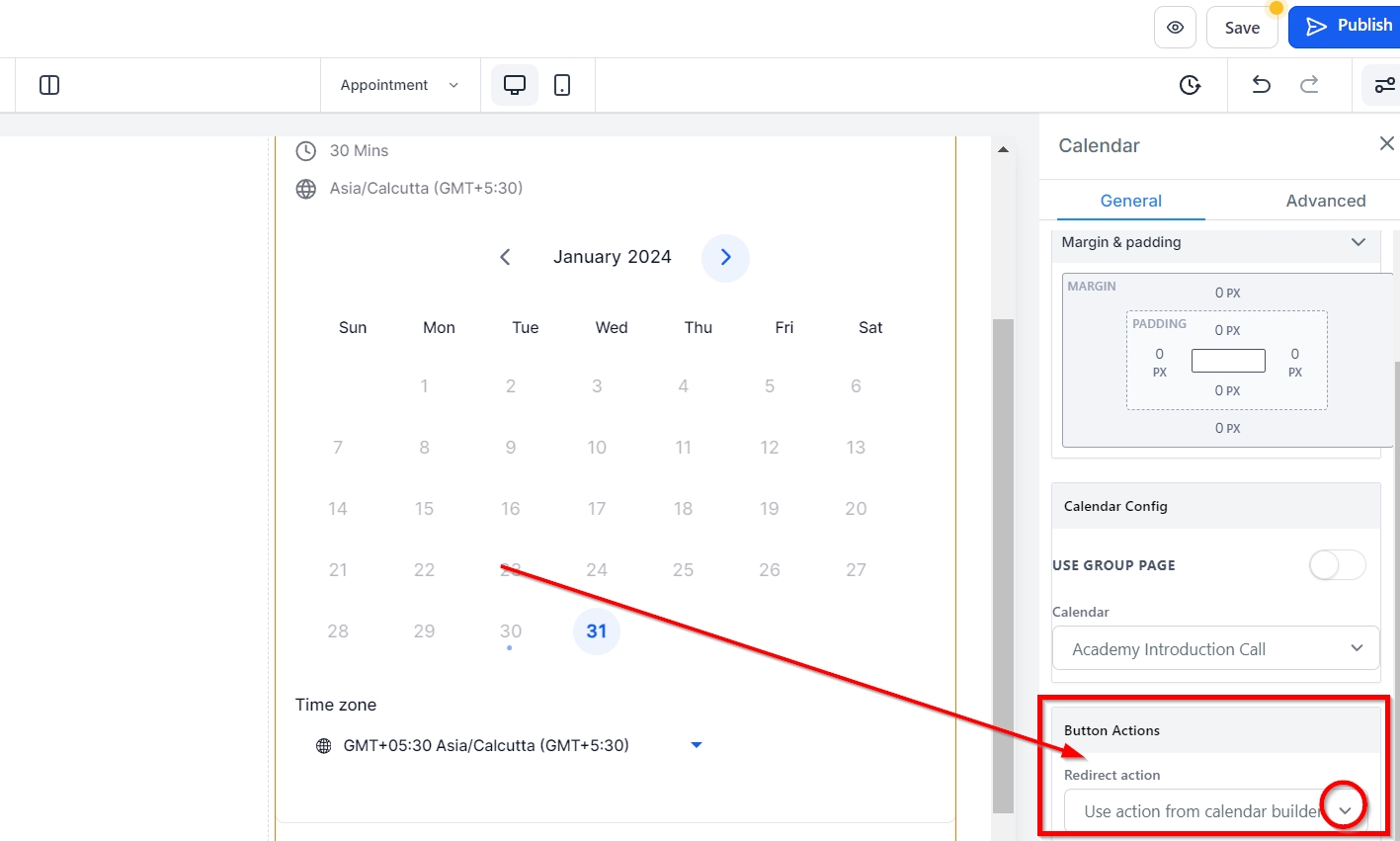Select date 31 in the calendar
Viewport: 1400px width, 841px height.
pyautogui.click(x=596, y=631)
